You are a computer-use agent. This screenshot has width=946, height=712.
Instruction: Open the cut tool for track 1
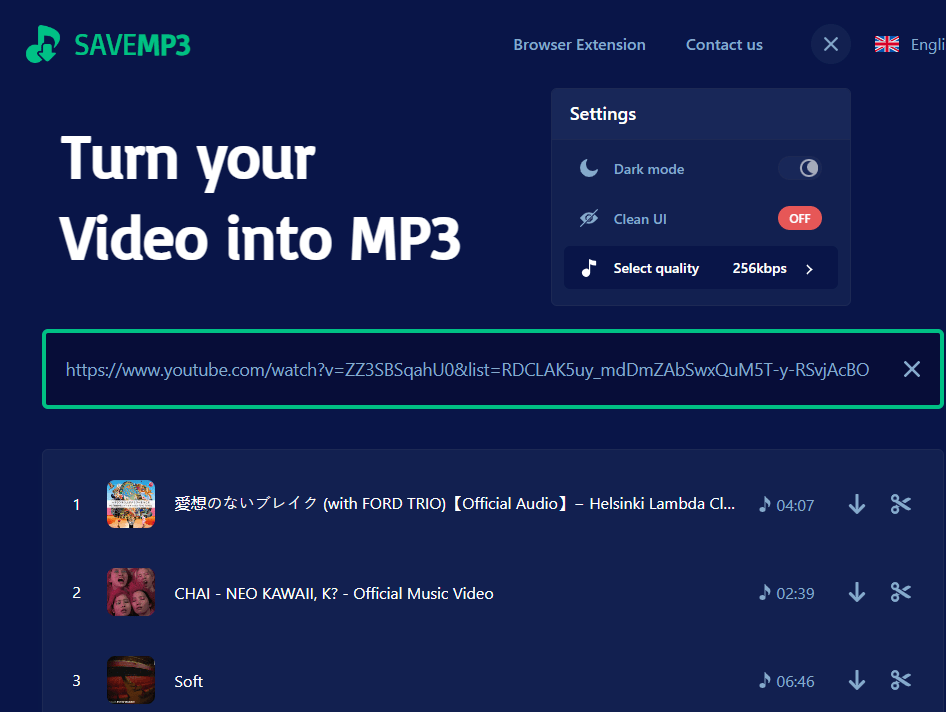[900, 505]
